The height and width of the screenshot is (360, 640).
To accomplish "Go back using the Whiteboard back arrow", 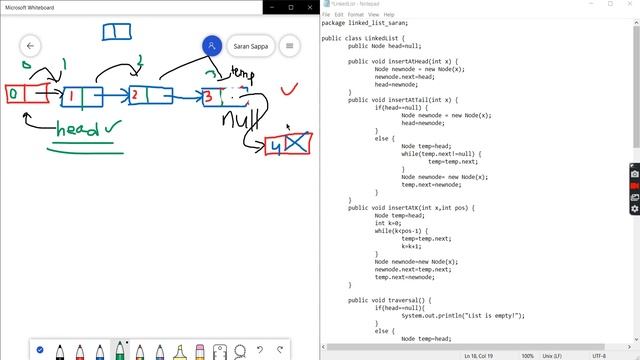I will click(x=30, y=46).
